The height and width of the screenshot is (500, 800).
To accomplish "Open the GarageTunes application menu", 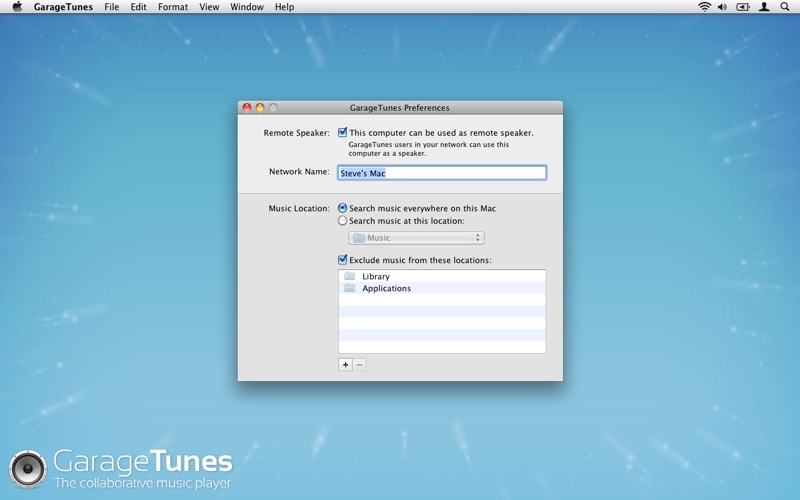I will [x=63, y=7].
